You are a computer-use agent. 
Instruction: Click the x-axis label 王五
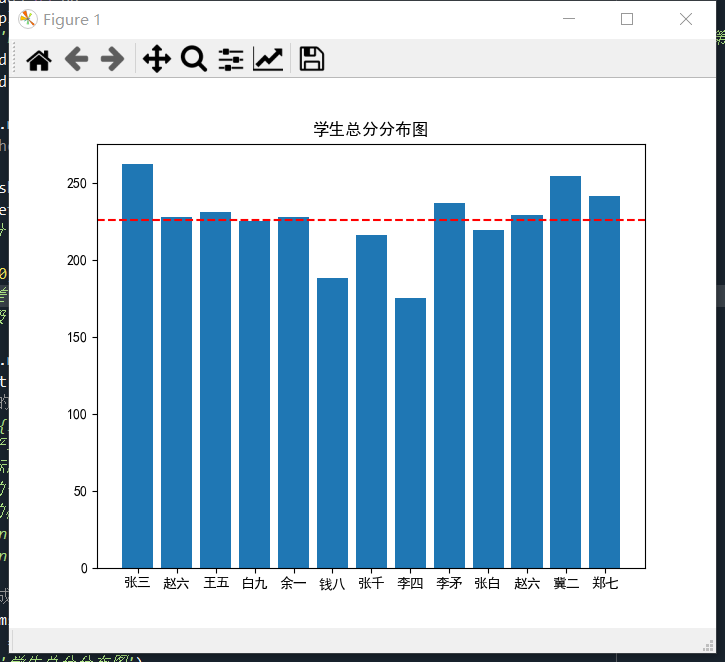[x=216, y=582]
